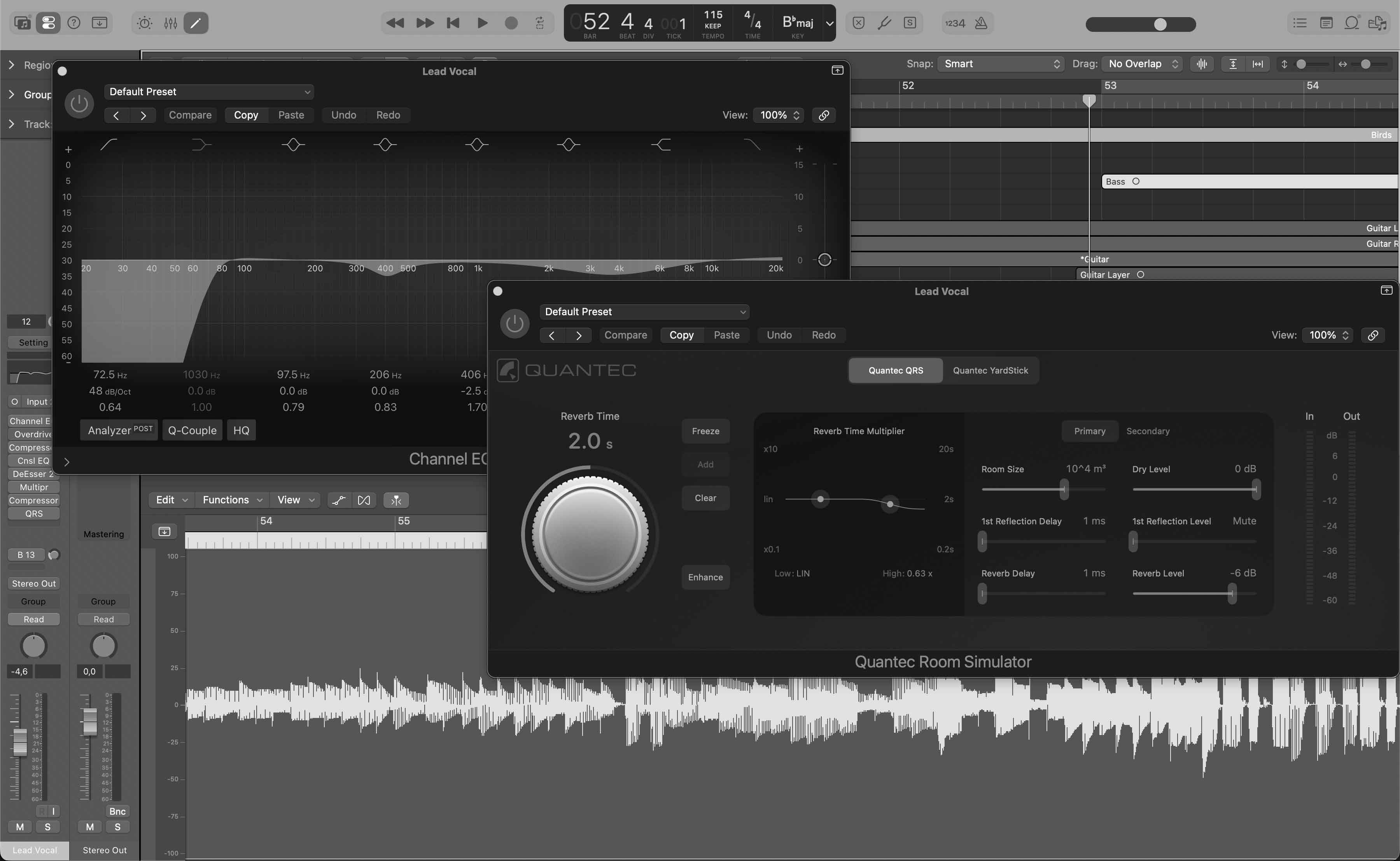Solo the Lead Vocal channel strip

(x=47, y=827)
